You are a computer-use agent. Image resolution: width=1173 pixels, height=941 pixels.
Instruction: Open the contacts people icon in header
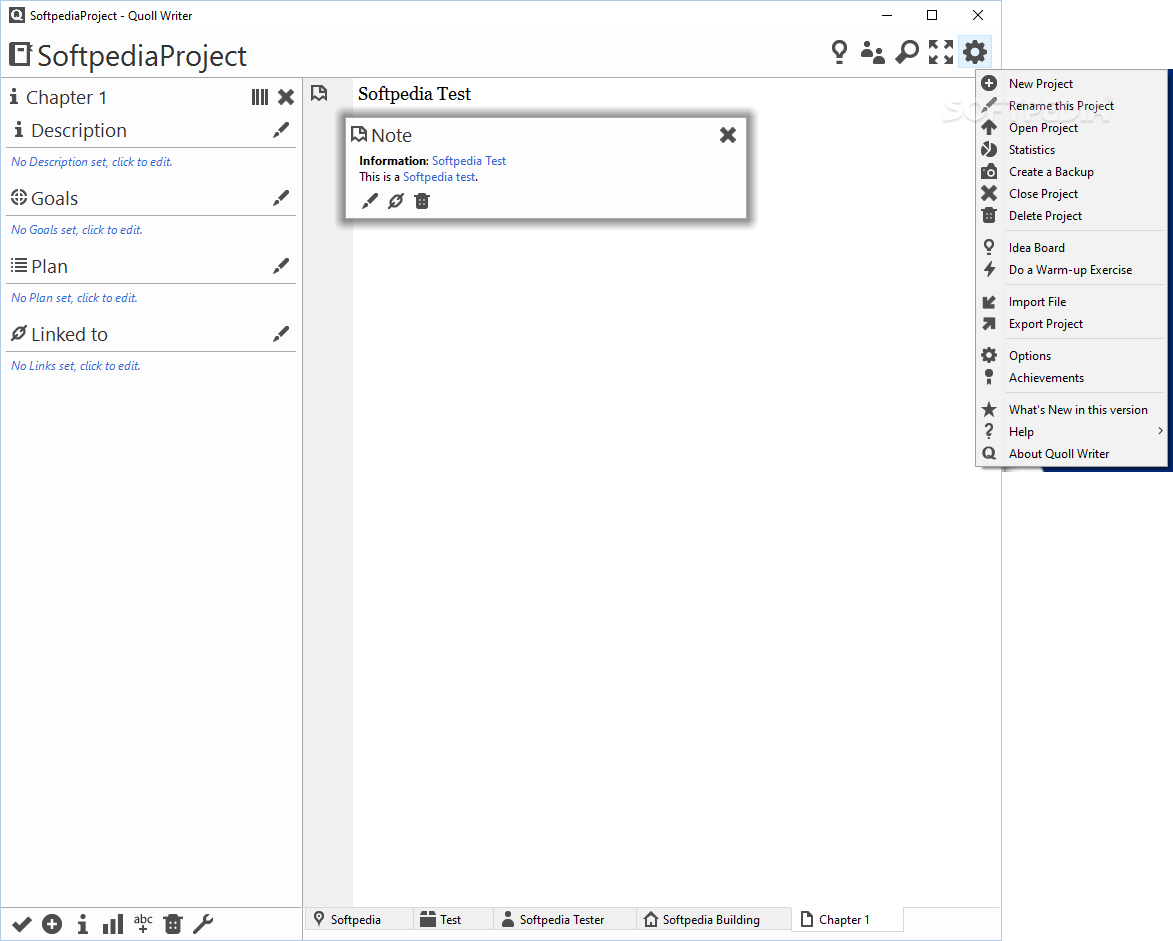tap(872, 52)
